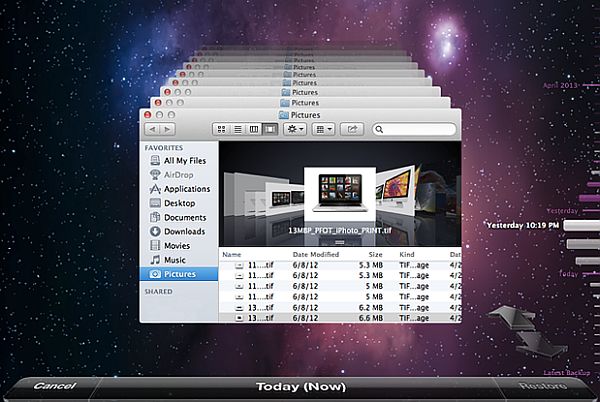Screen dimensions: 600x402
Task: Open Downloads folder in sidebar
Action: 179,231
